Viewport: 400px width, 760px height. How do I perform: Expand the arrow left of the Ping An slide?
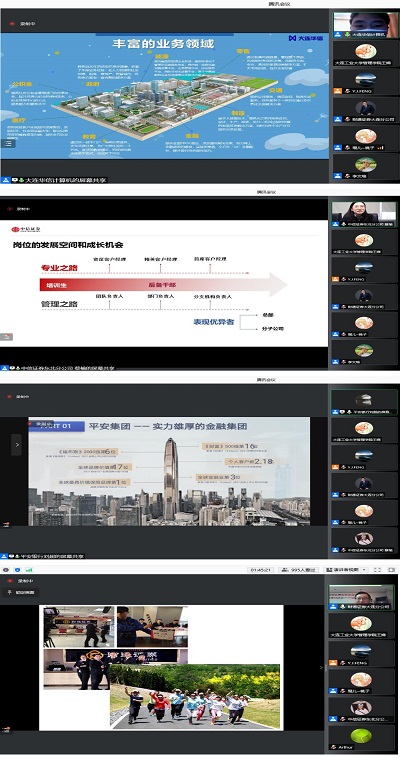pos(16,444)
